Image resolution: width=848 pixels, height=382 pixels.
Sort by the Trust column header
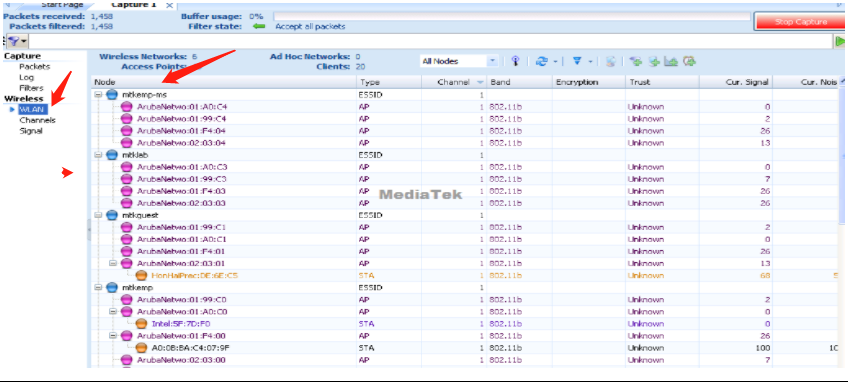(x=662, y=82)
